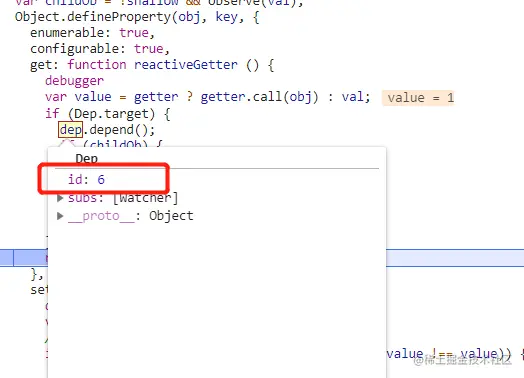This screenshot has width=524, height=378.
Task: Click the highlighted paused execution line gutter
Action: 7,258
